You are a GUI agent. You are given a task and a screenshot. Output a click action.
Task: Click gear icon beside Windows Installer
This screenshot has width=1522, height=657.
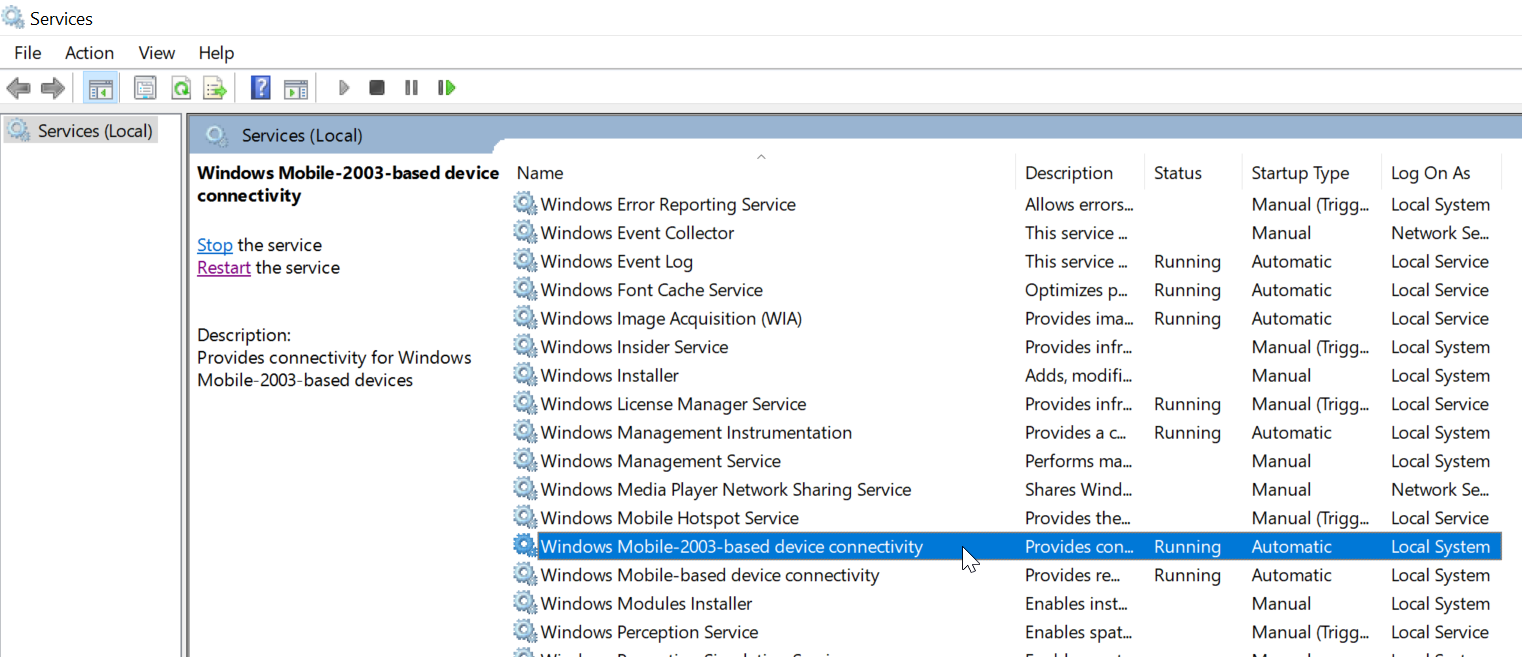pos(525,375)
